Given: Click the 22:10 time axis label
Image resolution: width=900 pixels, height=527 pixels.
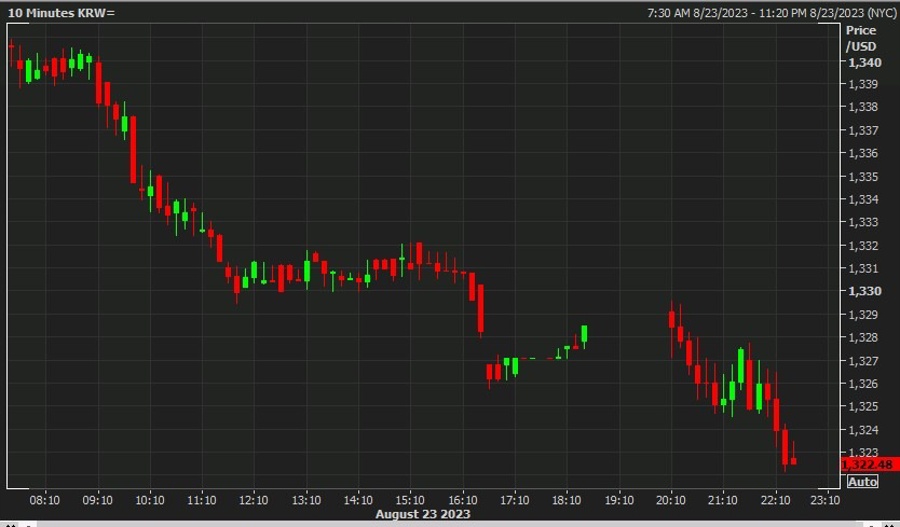Looking at the screenshot, I should click(x=775, y=500).
